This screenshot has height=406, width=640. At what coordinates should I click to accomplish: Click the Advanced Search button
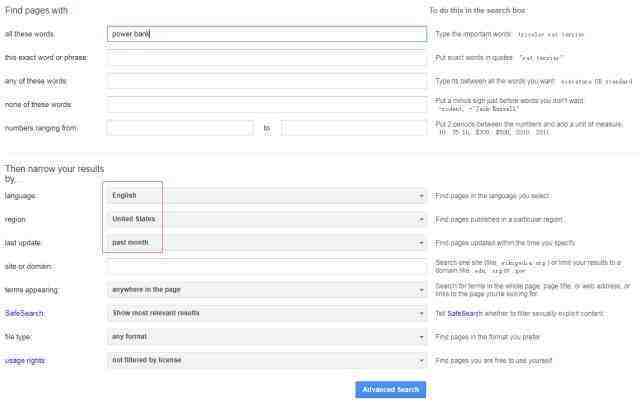click(x=391, y=390)
